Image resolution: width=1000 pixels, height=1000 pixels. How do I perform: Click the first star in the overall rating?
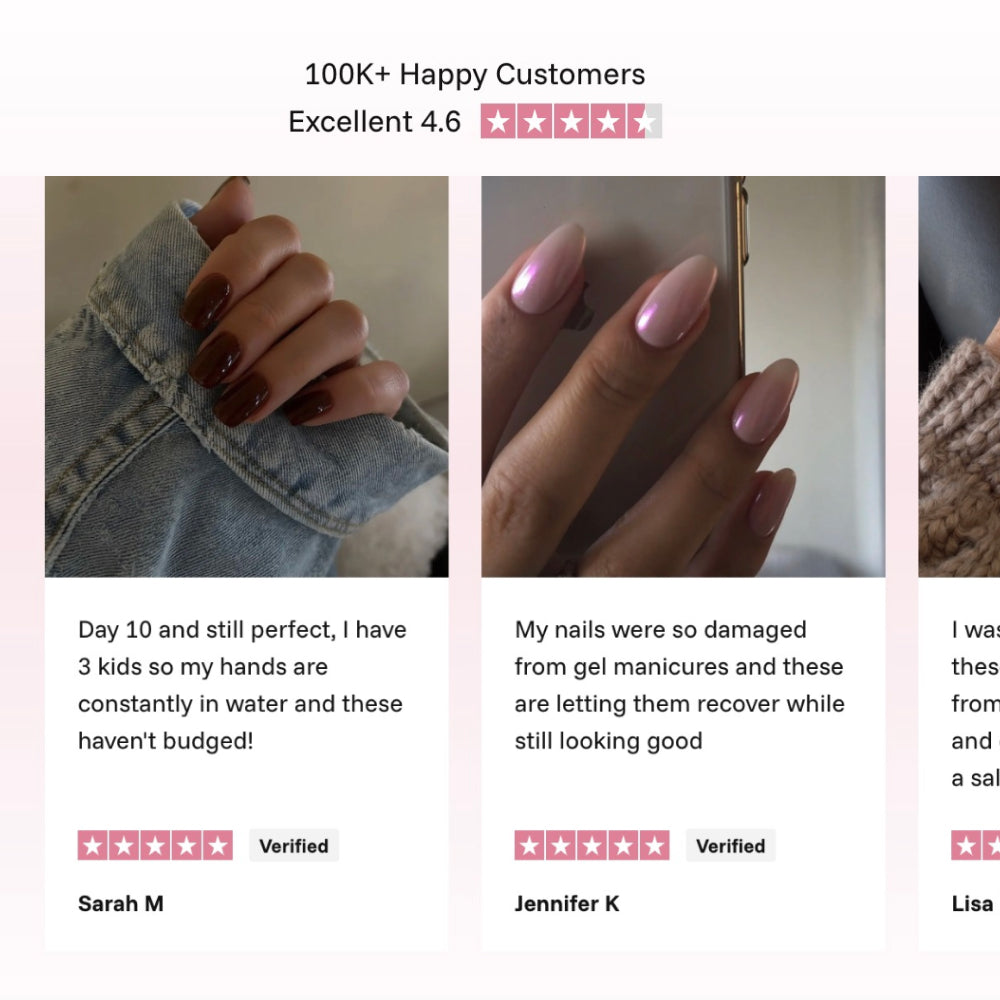(498, 122)
